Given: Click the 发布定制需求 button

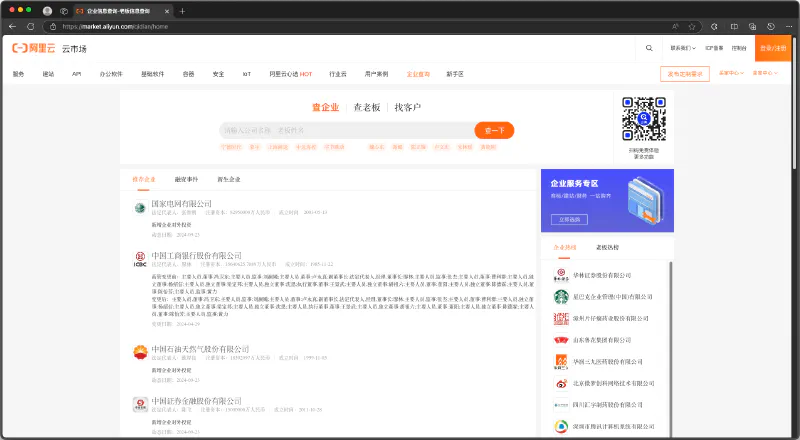Looking at the screenshot, I should point(685,74).
